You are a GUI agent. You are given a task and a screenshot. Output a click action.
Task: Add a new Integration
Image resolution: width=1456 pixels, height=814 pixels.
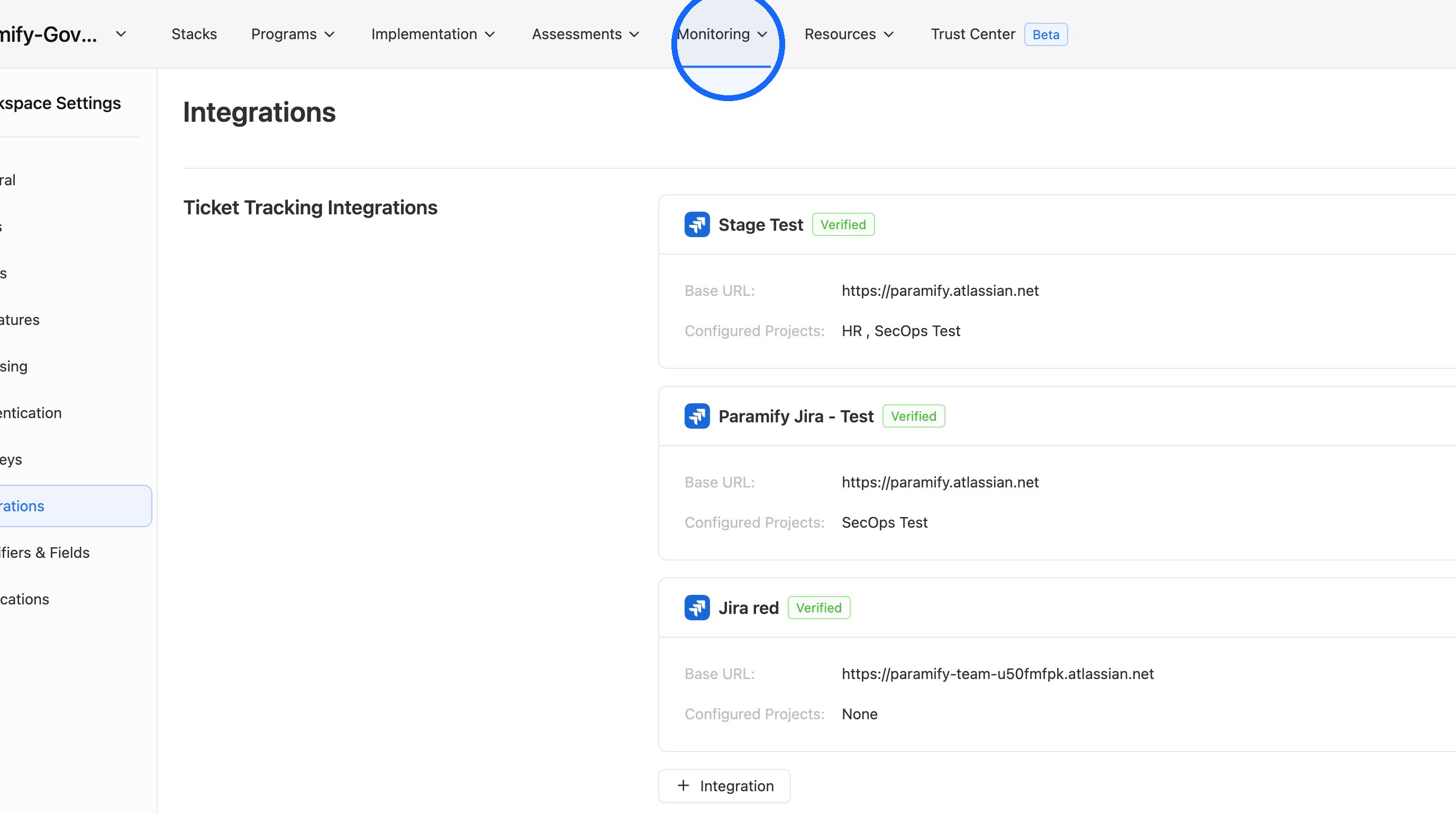(724, 786)
